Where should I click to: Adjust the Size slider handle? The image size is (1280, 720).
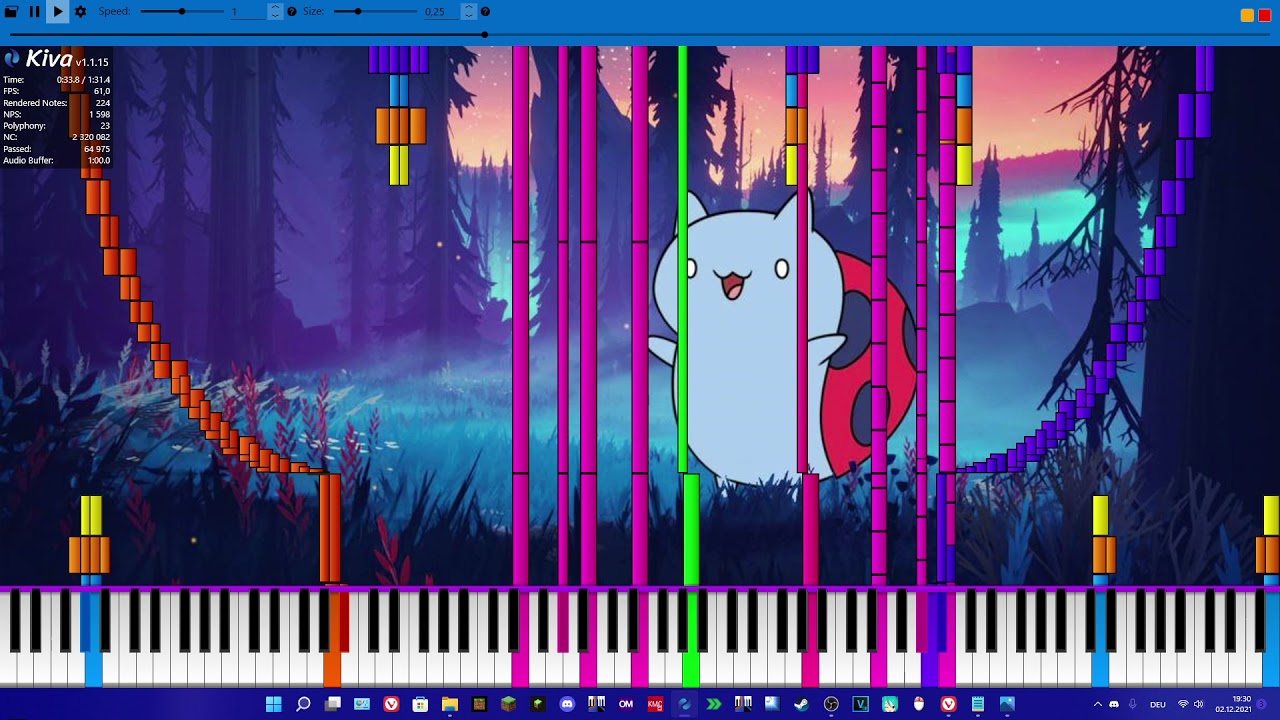(x=358, y=12)
